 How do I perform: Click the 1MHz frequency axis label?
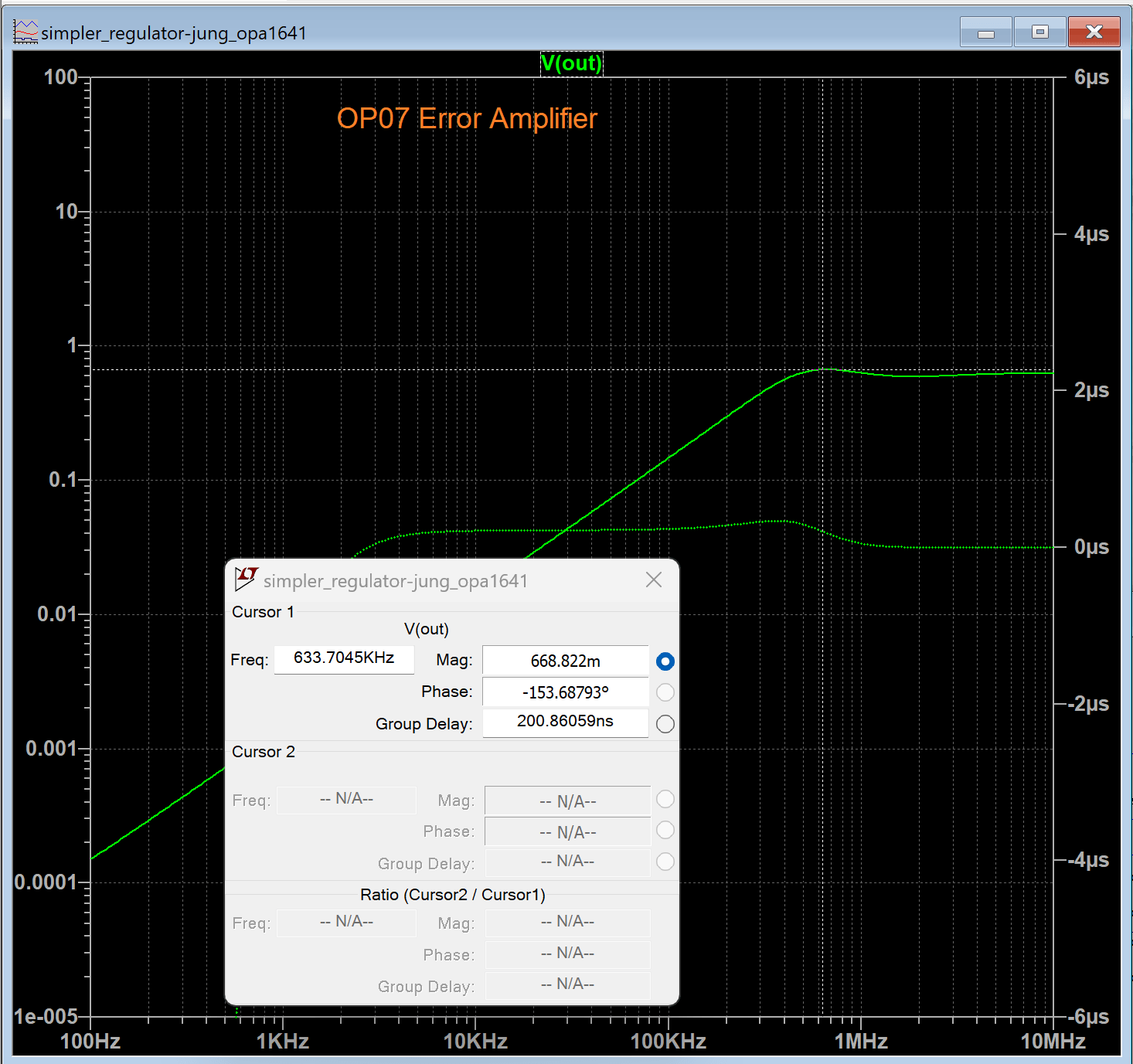coord(861,1042)
